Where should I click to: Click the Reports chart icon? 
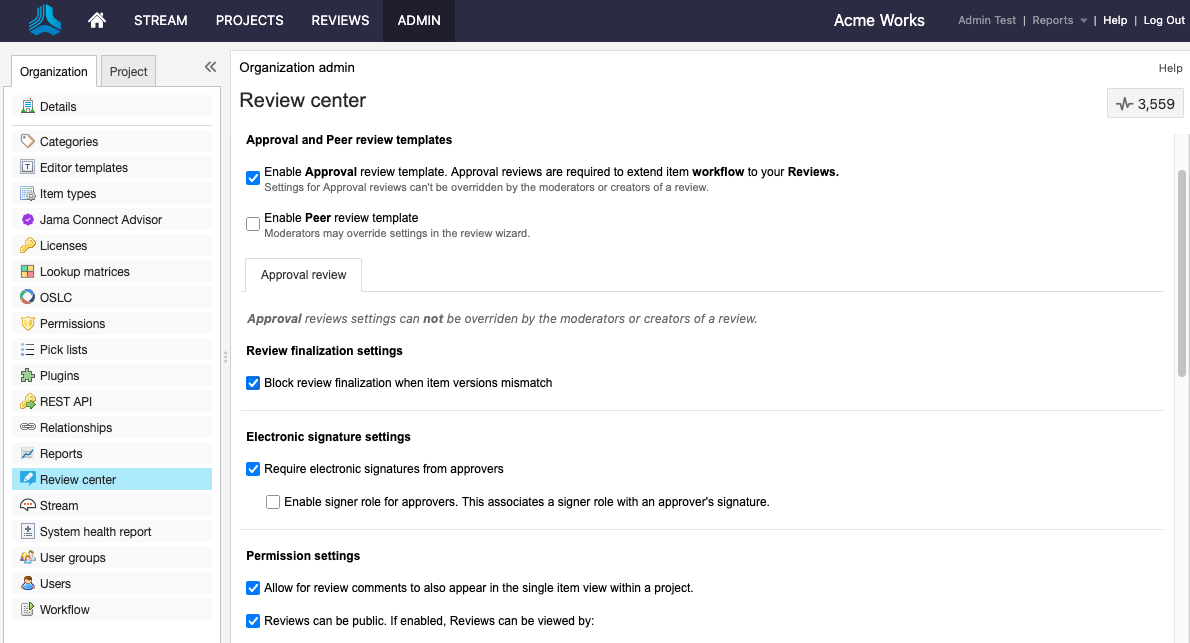27,453
